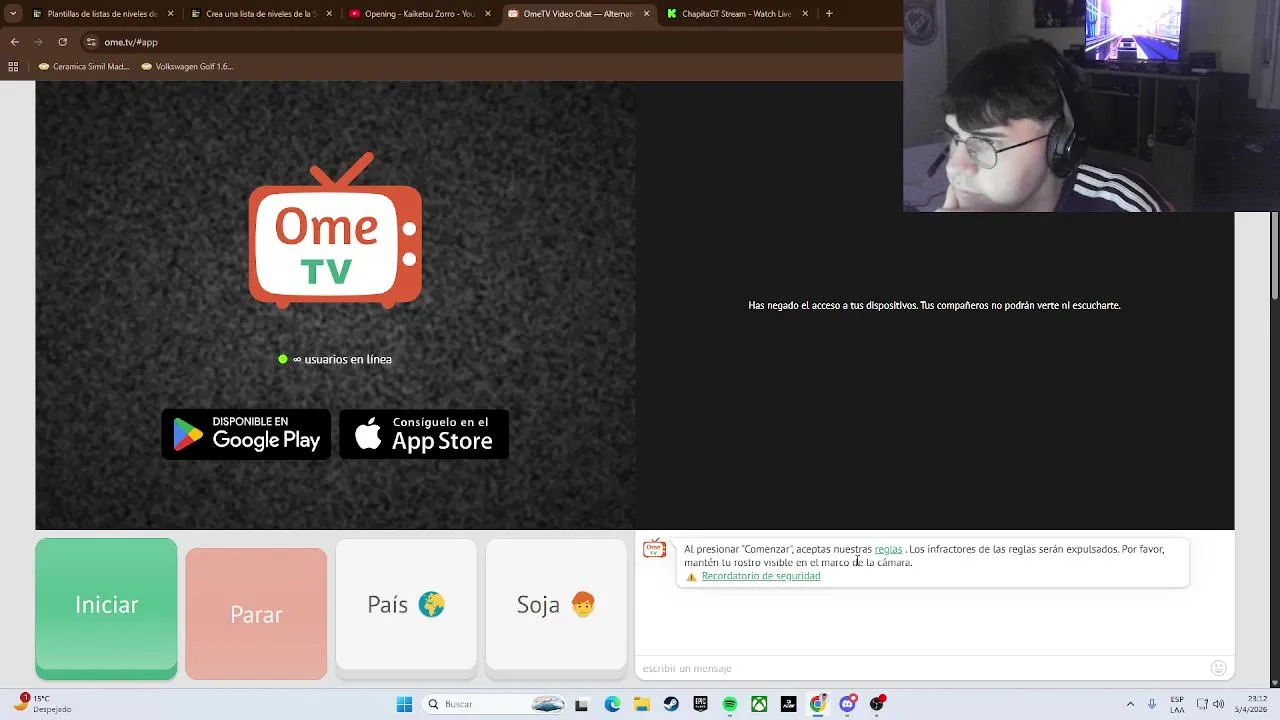Screen dimensions: 1280x720
Task: Open the Windows Start menu
Action: pyautogui.click(x=404, y=704)
